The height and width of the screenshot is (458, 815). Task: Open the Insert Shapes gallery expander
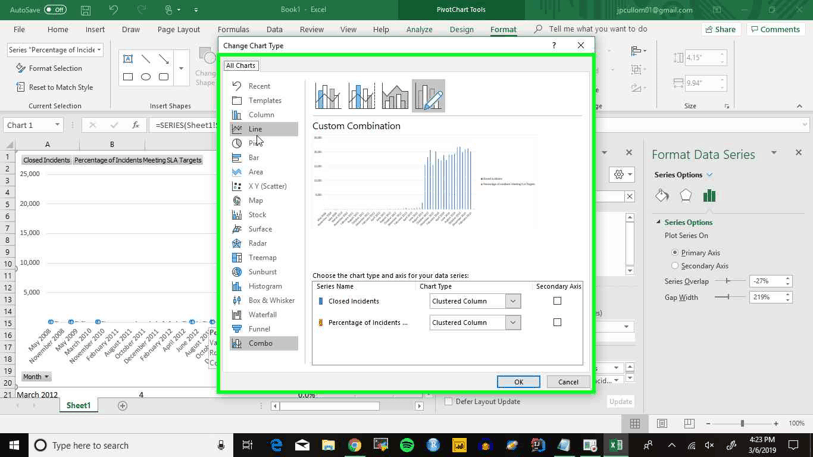pyautogui.click(x=181, y=68)
